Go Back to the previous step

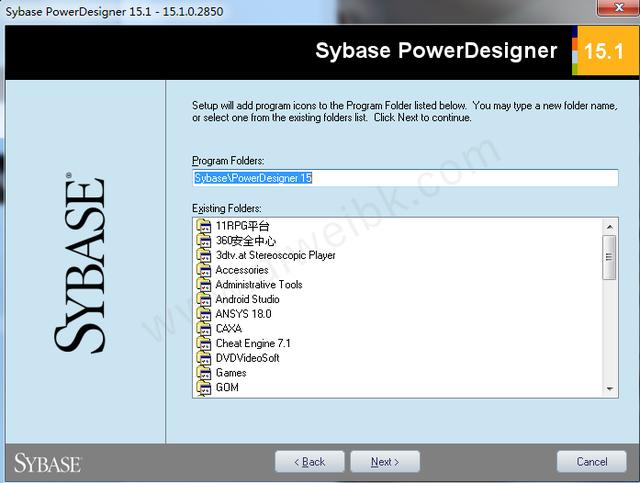[x=309, y=462]
